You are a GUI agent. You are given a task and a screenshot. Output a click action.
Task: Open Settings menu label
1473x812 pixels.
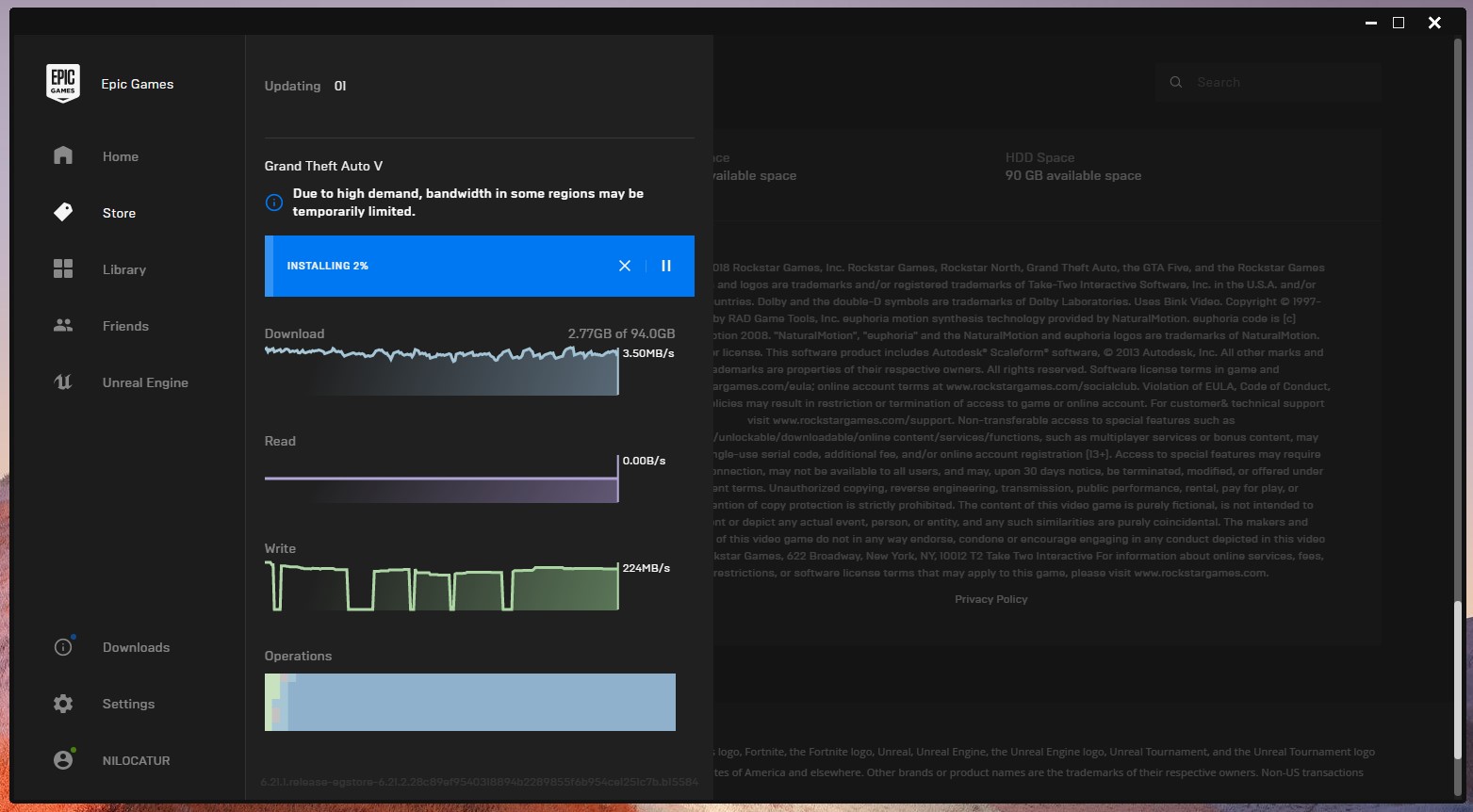click(x=128, y=704)
